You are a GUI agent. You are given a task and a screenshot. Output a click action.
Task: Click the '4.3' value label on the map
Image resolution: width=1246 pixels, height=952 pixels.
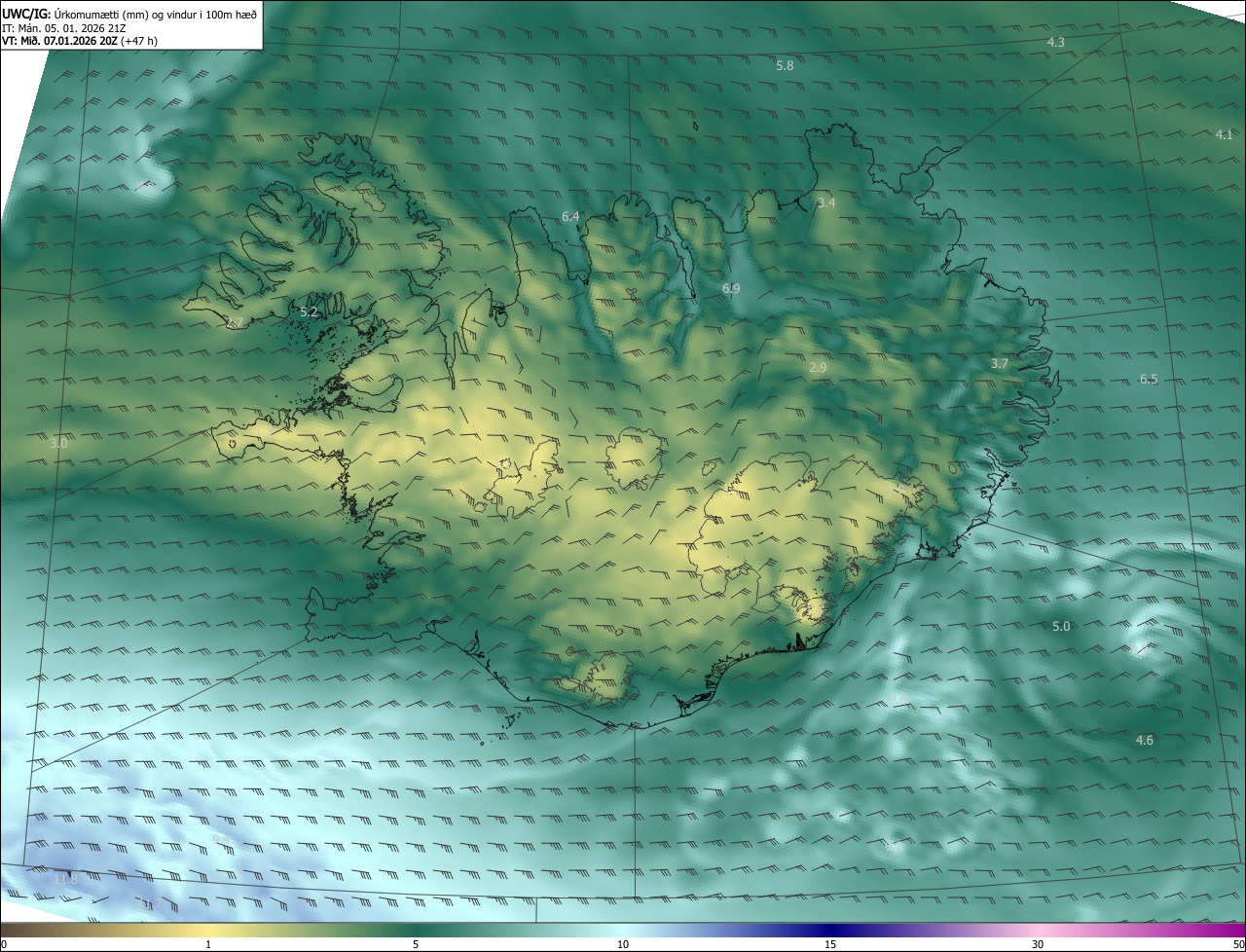click(x=1055, y=43)
